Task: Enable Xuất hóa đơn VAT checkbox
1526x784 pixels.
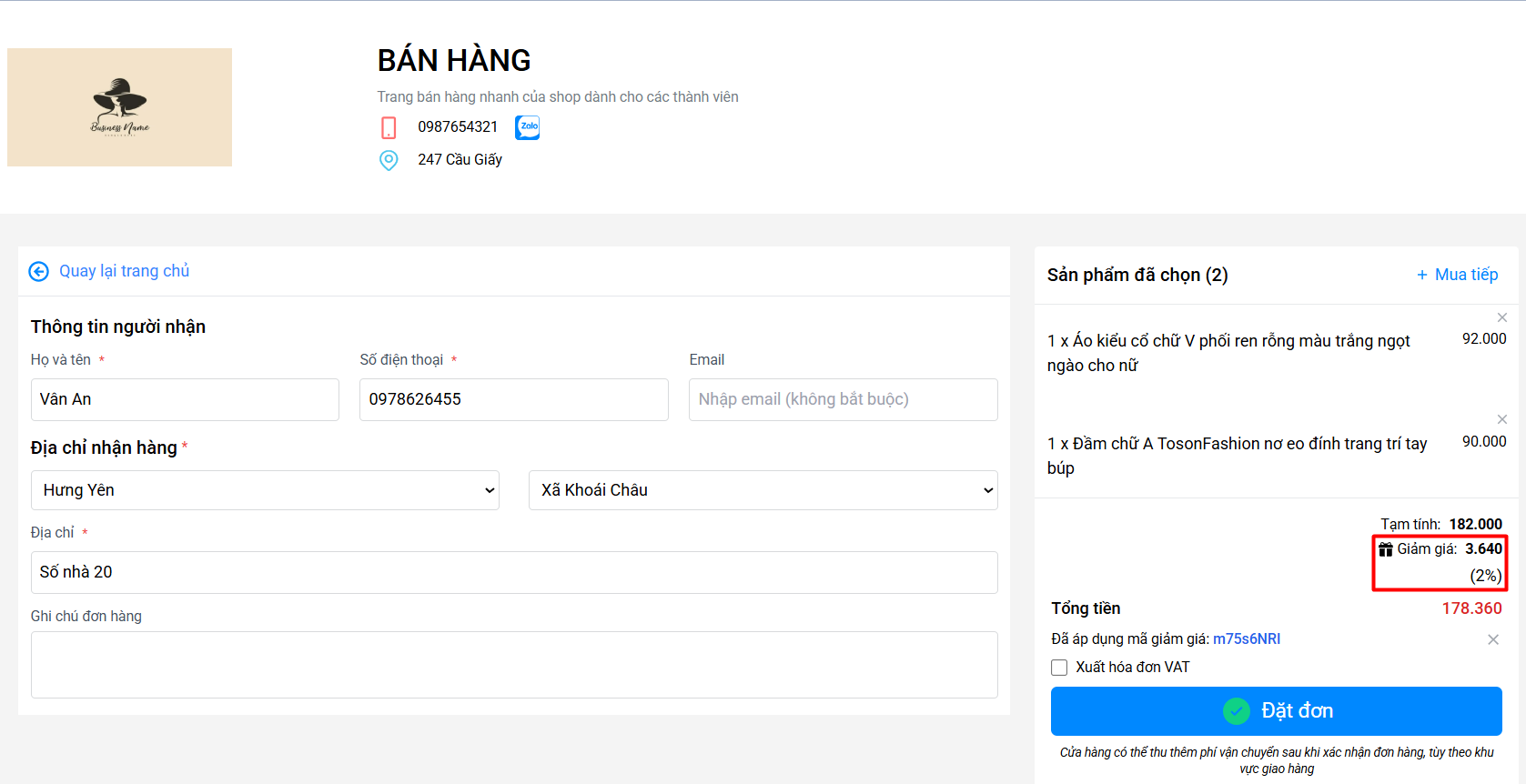Action: coord(1059,668)
